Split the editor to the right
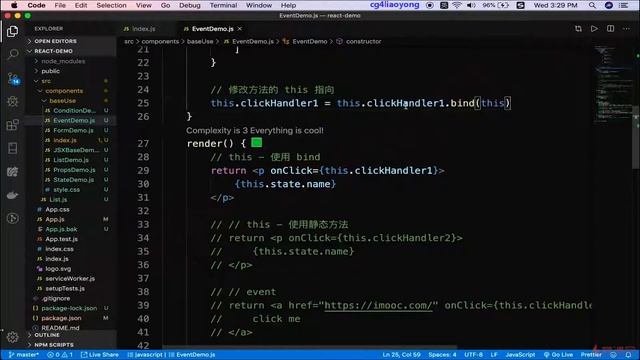640x360 pixels. pos(610,29)
